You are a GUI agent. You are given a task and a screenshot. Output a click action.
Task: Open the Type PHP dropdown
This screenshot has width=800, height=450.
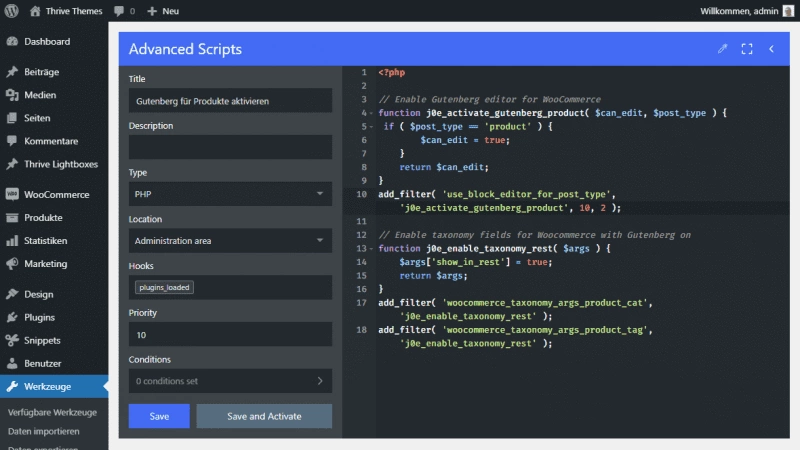(x=230, y=194)
